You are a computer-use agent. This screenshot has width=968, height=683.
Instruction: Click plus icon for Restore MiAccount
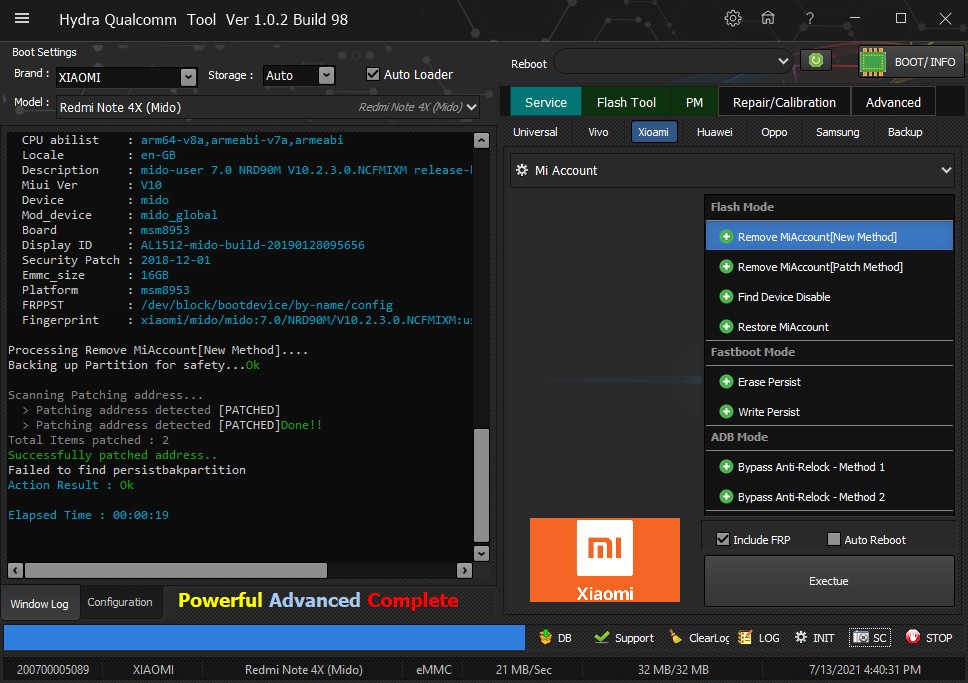(726, 327)
